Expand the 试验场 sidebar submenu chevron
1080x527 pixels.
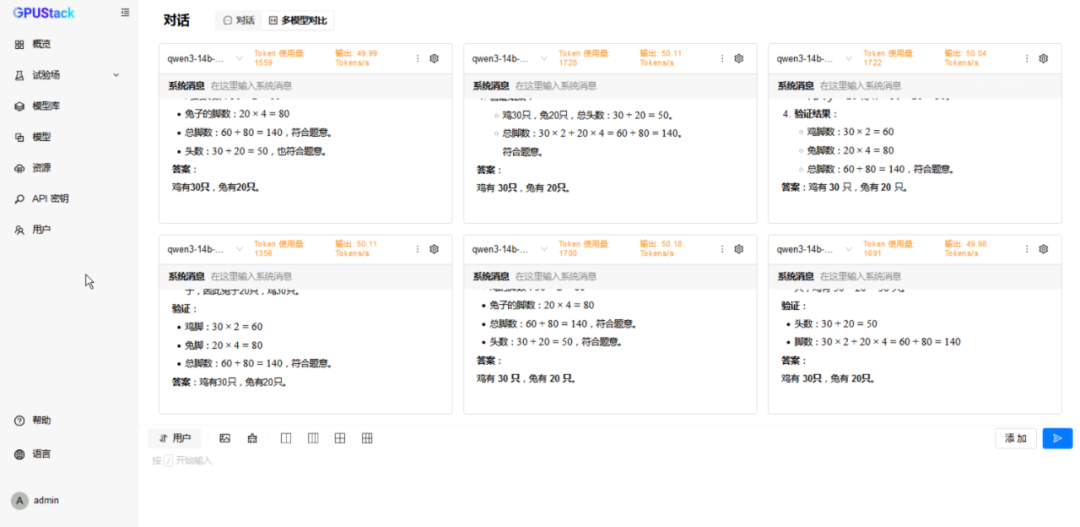[116, 74]
